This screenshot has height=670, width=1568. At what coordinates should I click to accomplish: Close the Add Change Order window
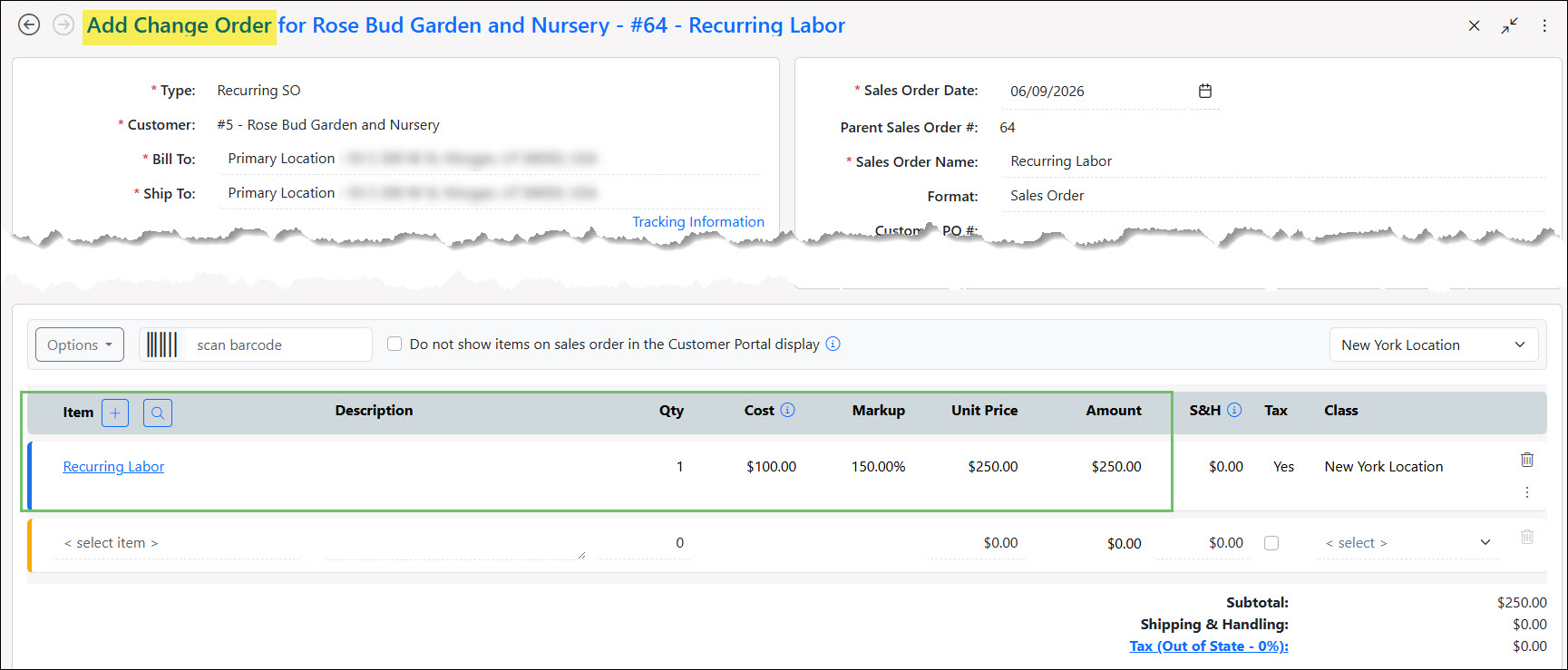[1475, 26]
